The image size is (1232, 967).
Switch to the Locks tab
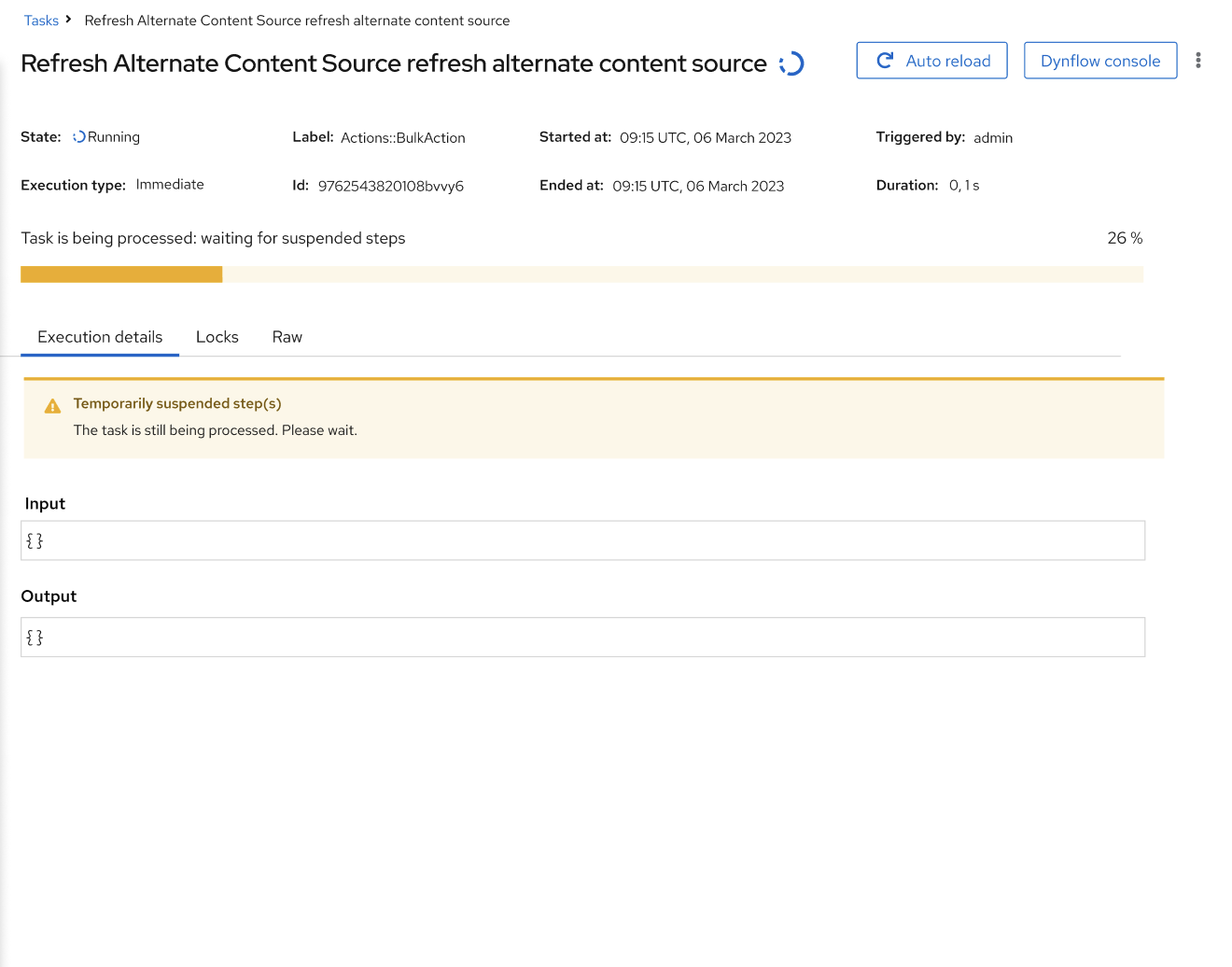pos(217,337)
